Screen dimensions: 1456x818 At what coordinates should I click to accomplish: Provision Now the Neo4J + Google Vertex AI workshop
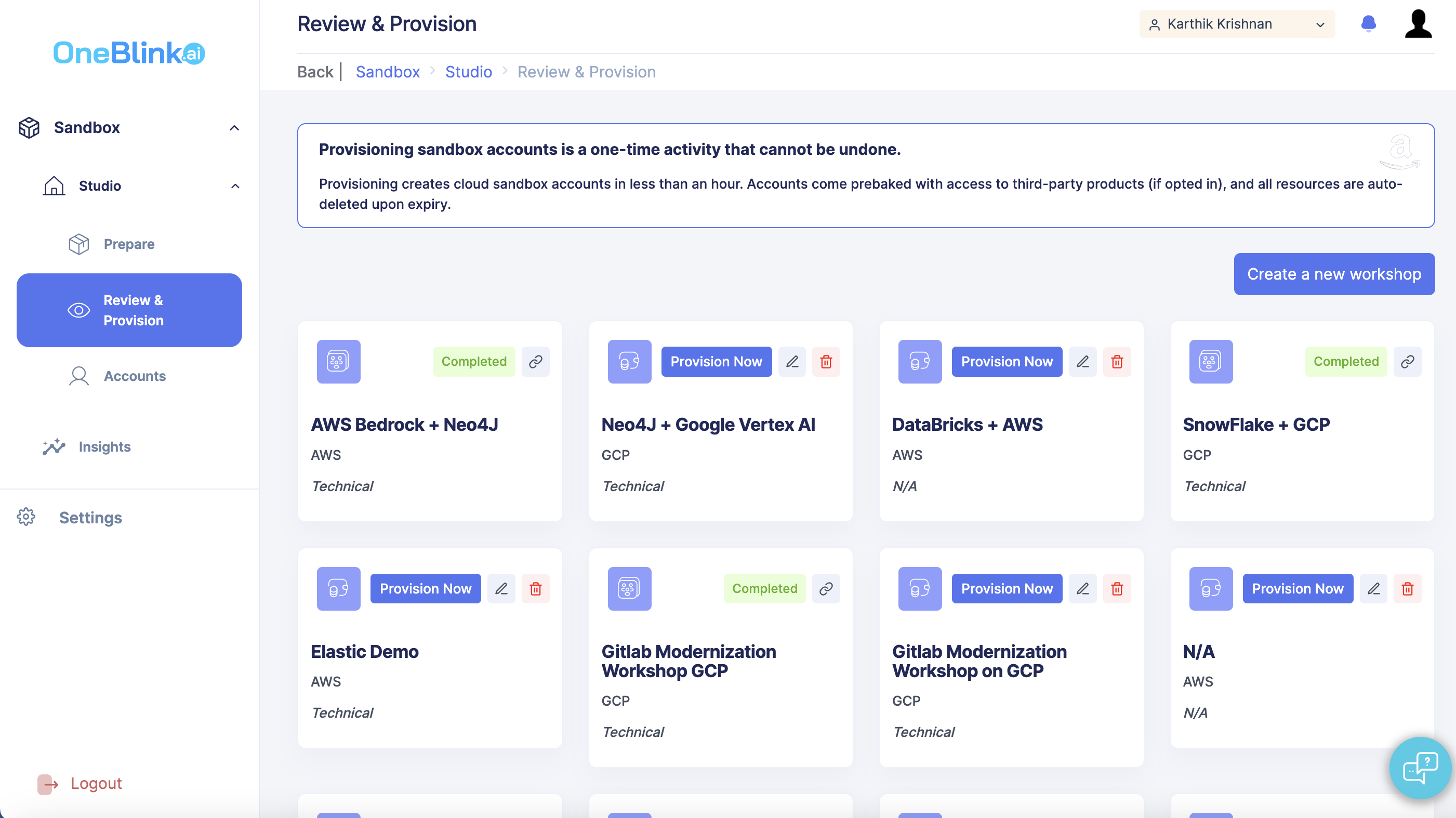point(716,362)
